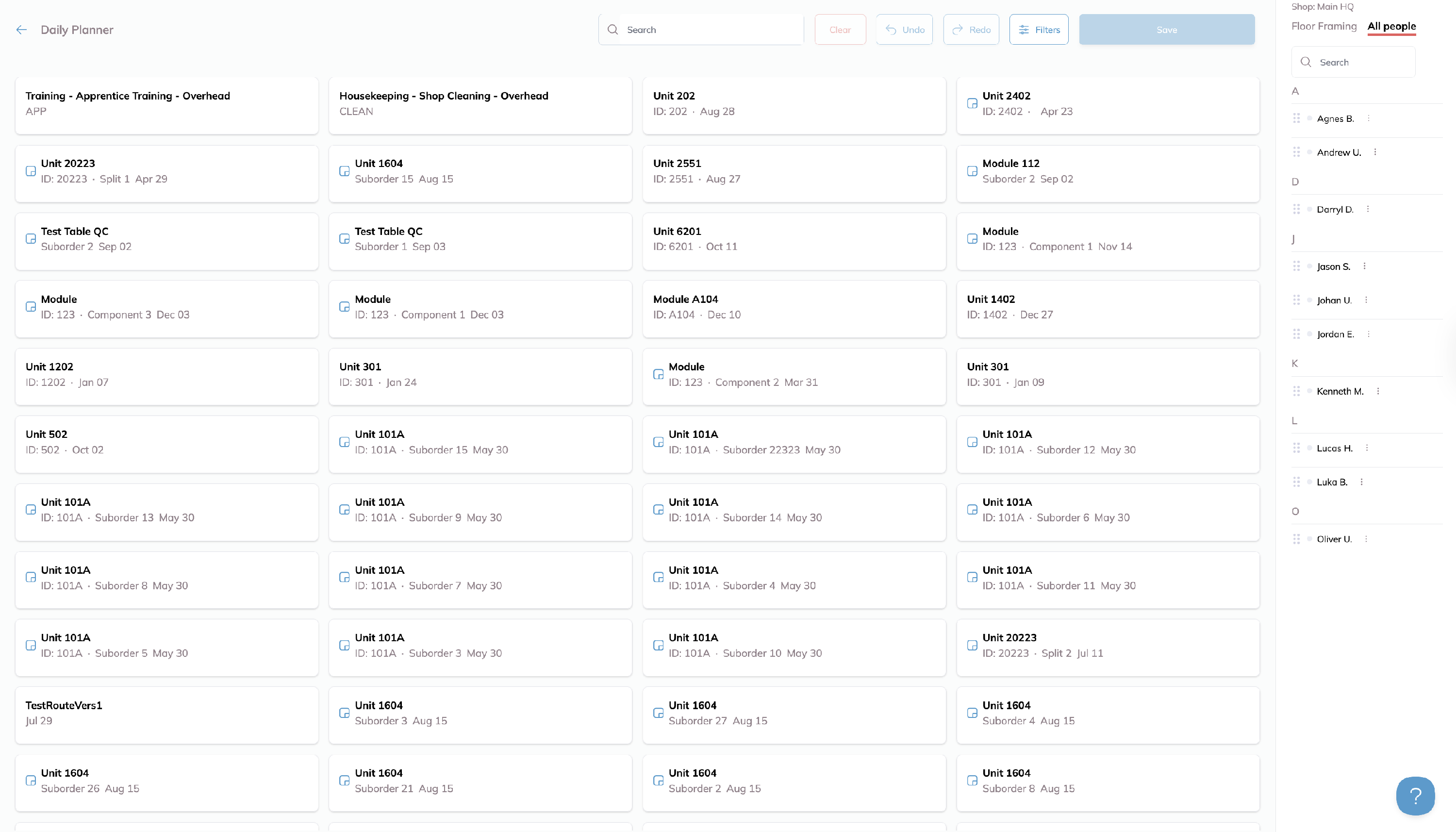
Task: Select the Module A104 card
Action: tap(794, 309)
